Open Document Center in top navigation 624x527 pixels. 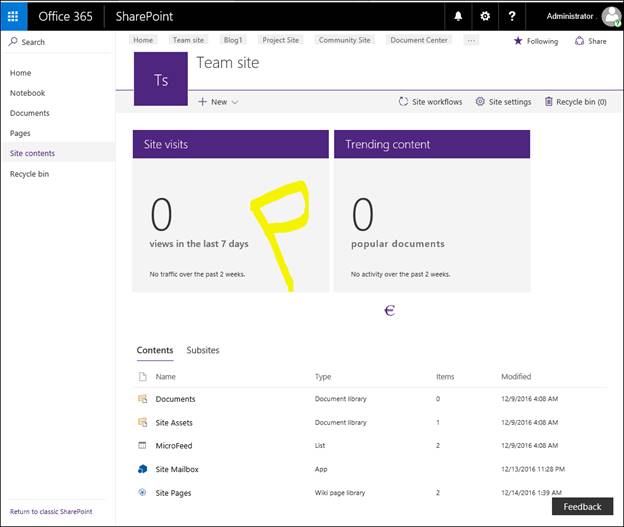coord(419,40)
